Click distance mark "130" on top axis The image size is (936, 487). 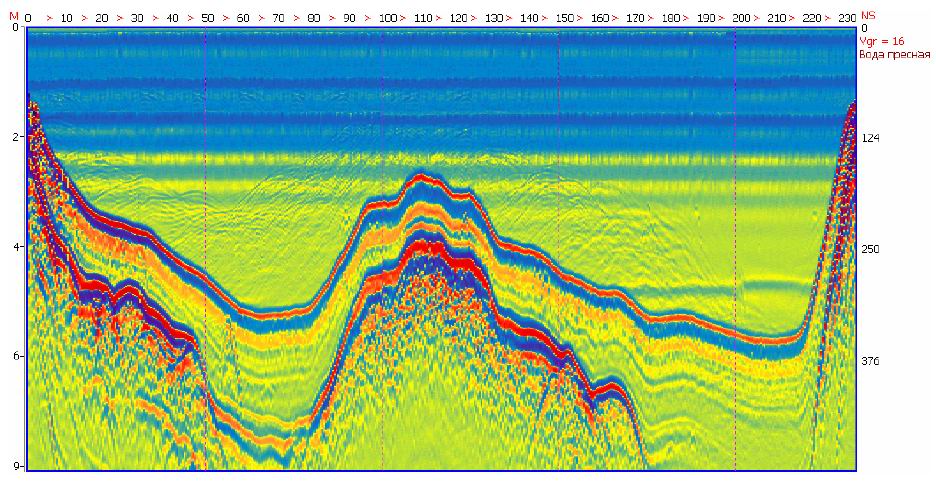coord(494,19)
